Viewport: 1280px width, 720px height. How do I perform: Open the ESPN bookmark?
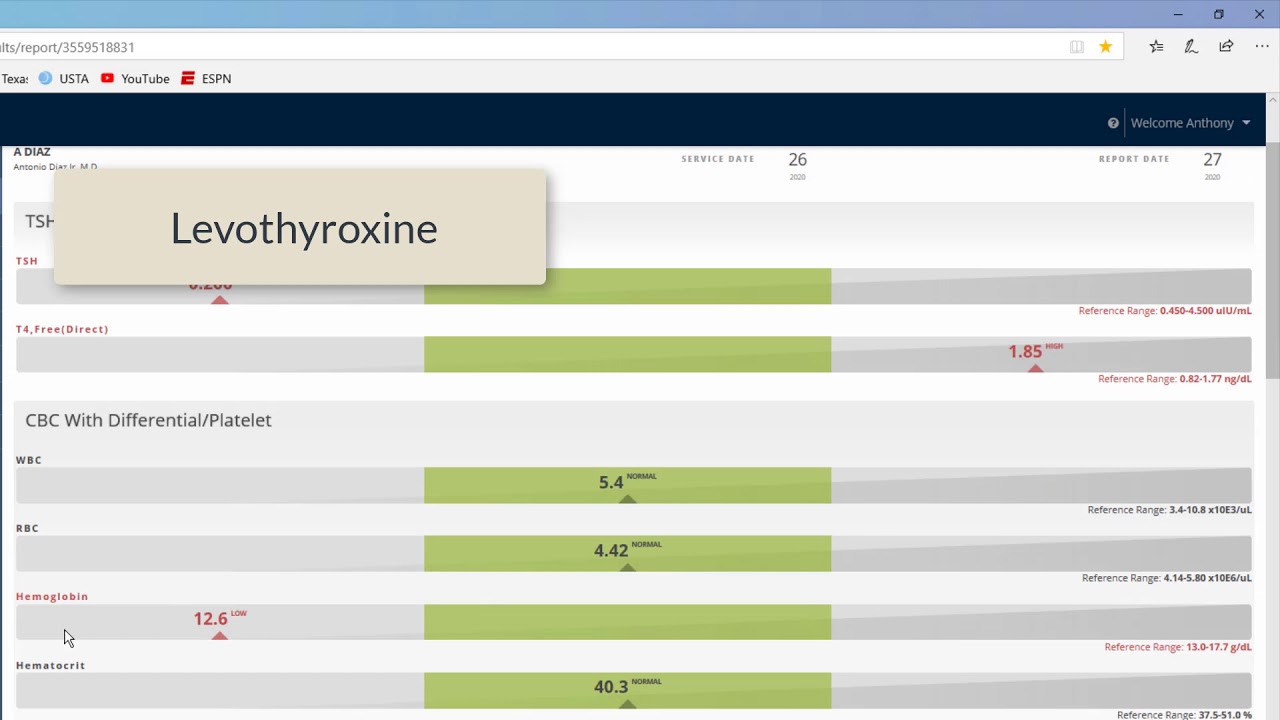tap(206, 78)
